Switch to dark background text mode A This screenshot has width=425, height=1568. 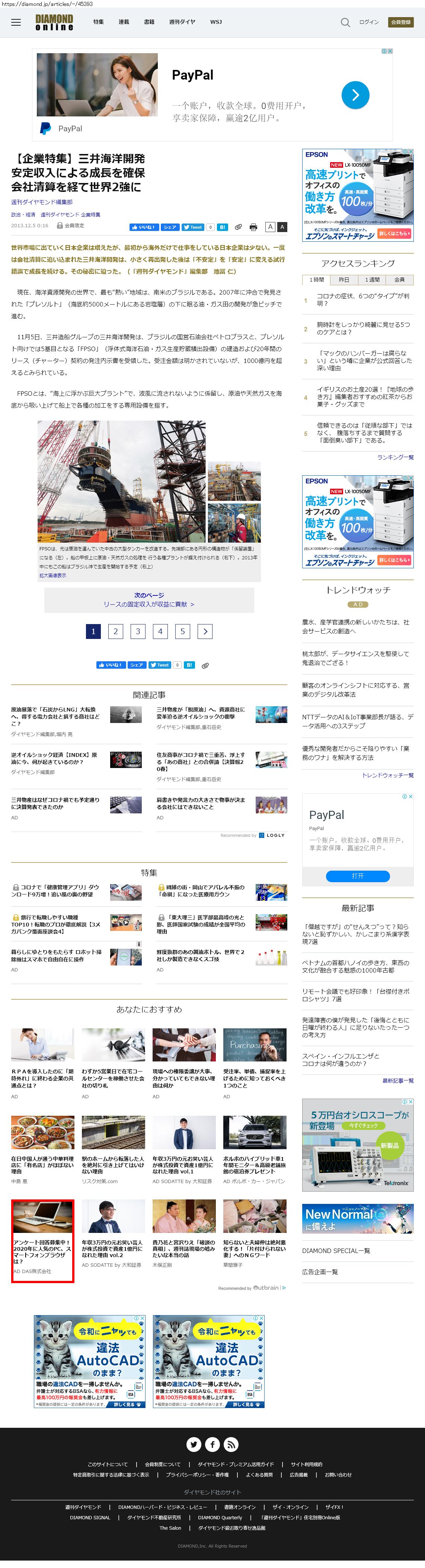click(282, 227)
